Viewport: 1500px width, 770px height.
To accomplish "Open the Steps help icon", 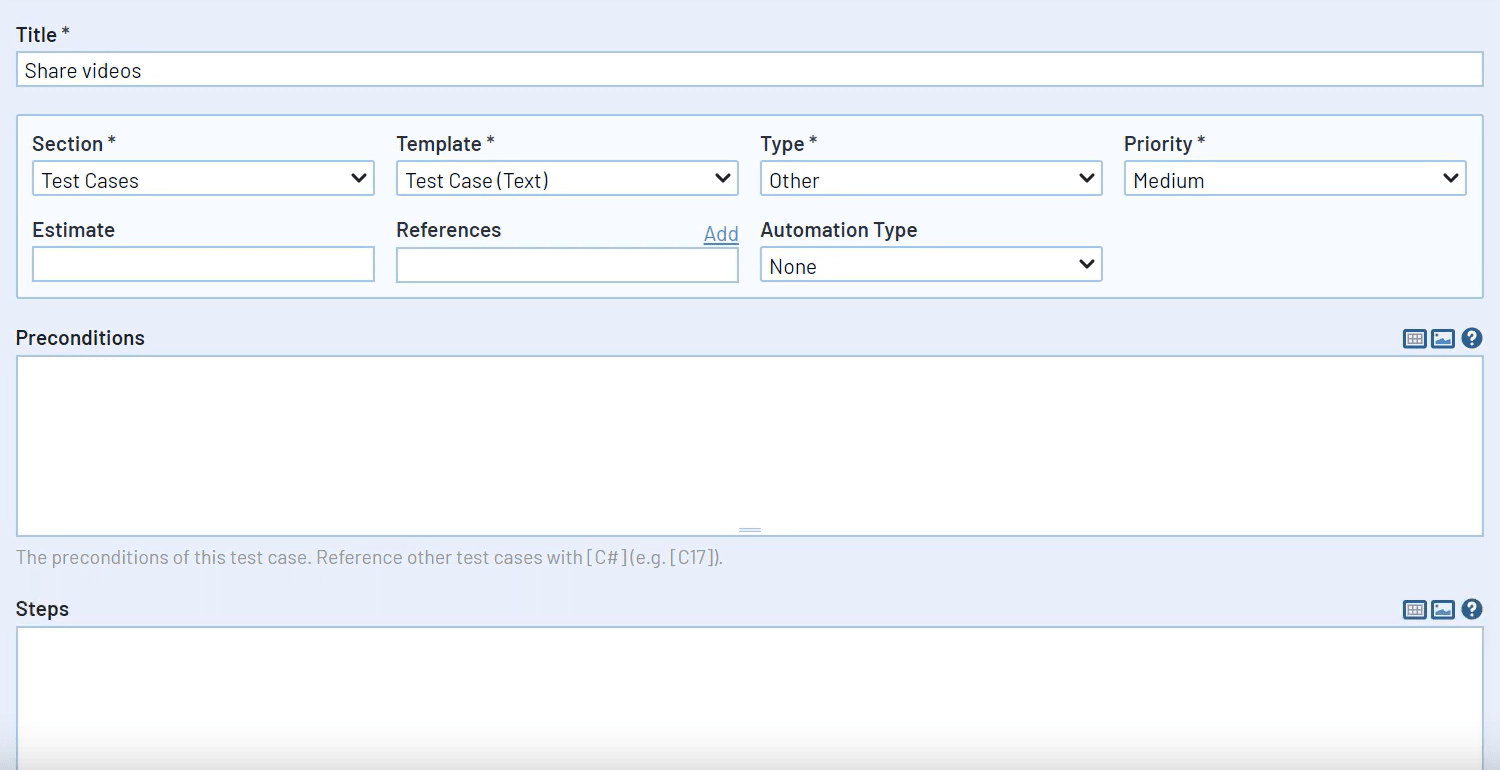I will click(1471, 609).
